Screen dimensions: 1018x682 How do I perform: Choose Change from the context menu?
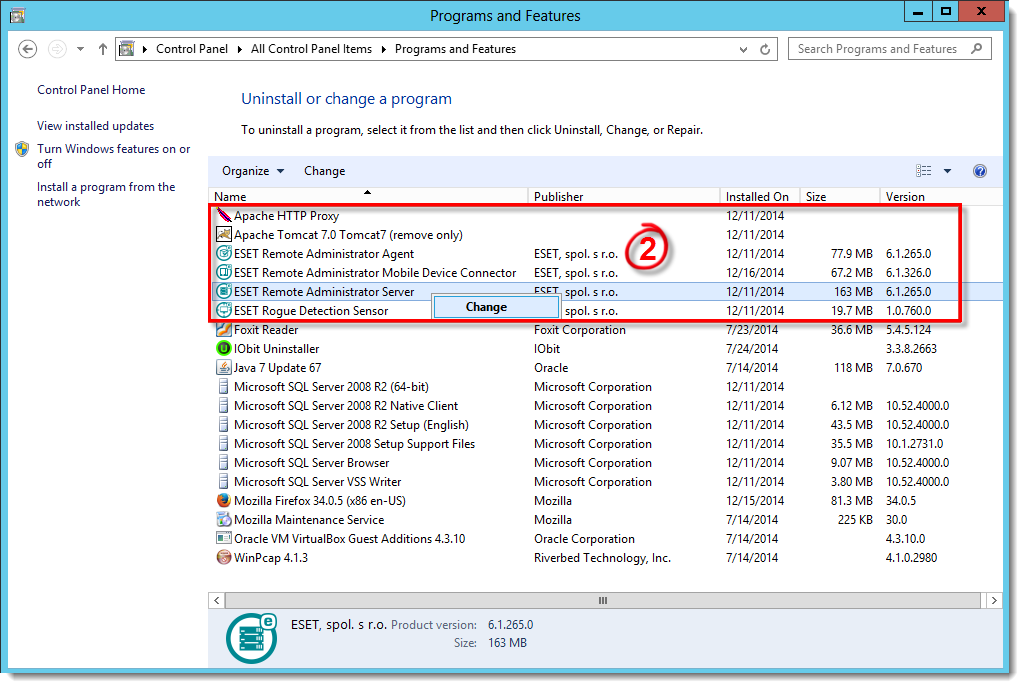(496, 307)
